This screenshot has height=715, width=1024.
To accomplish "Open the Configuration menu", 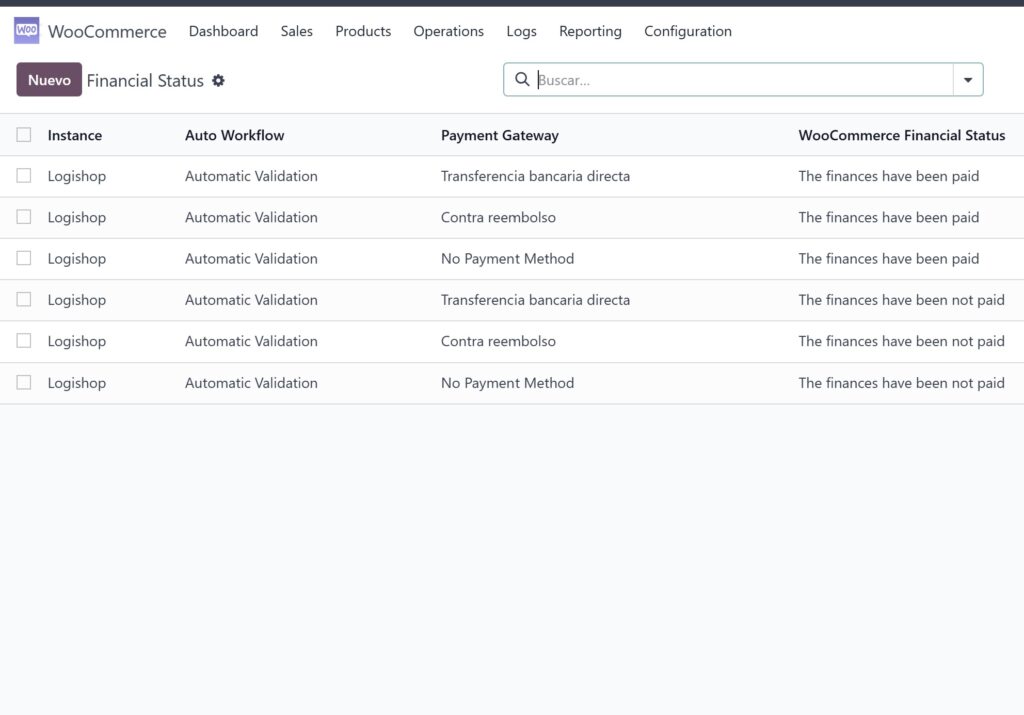I will pos(687,31).
